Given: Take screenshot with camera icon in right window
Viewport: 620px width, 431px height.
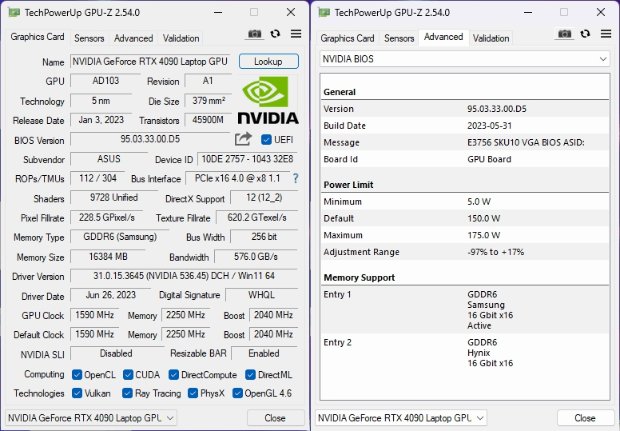Looking at the screenshot, I should click(565, 34).
